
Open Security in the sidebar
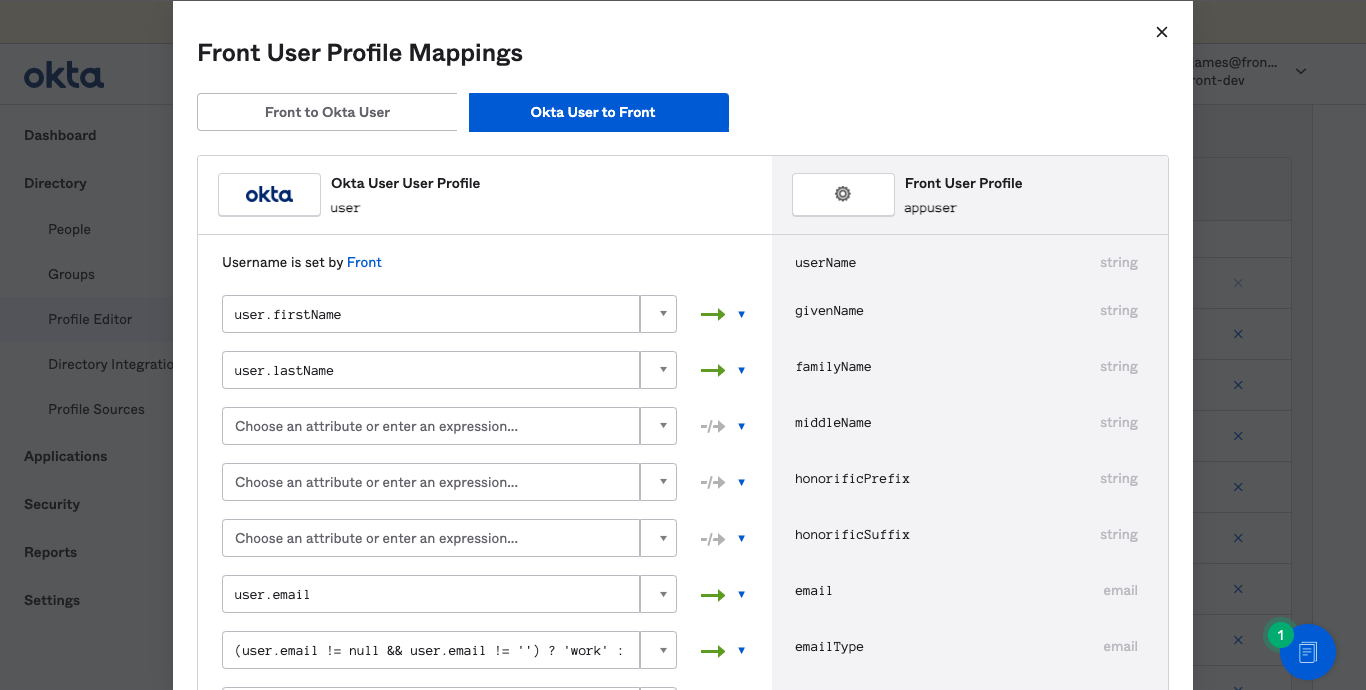pos(52,504)
